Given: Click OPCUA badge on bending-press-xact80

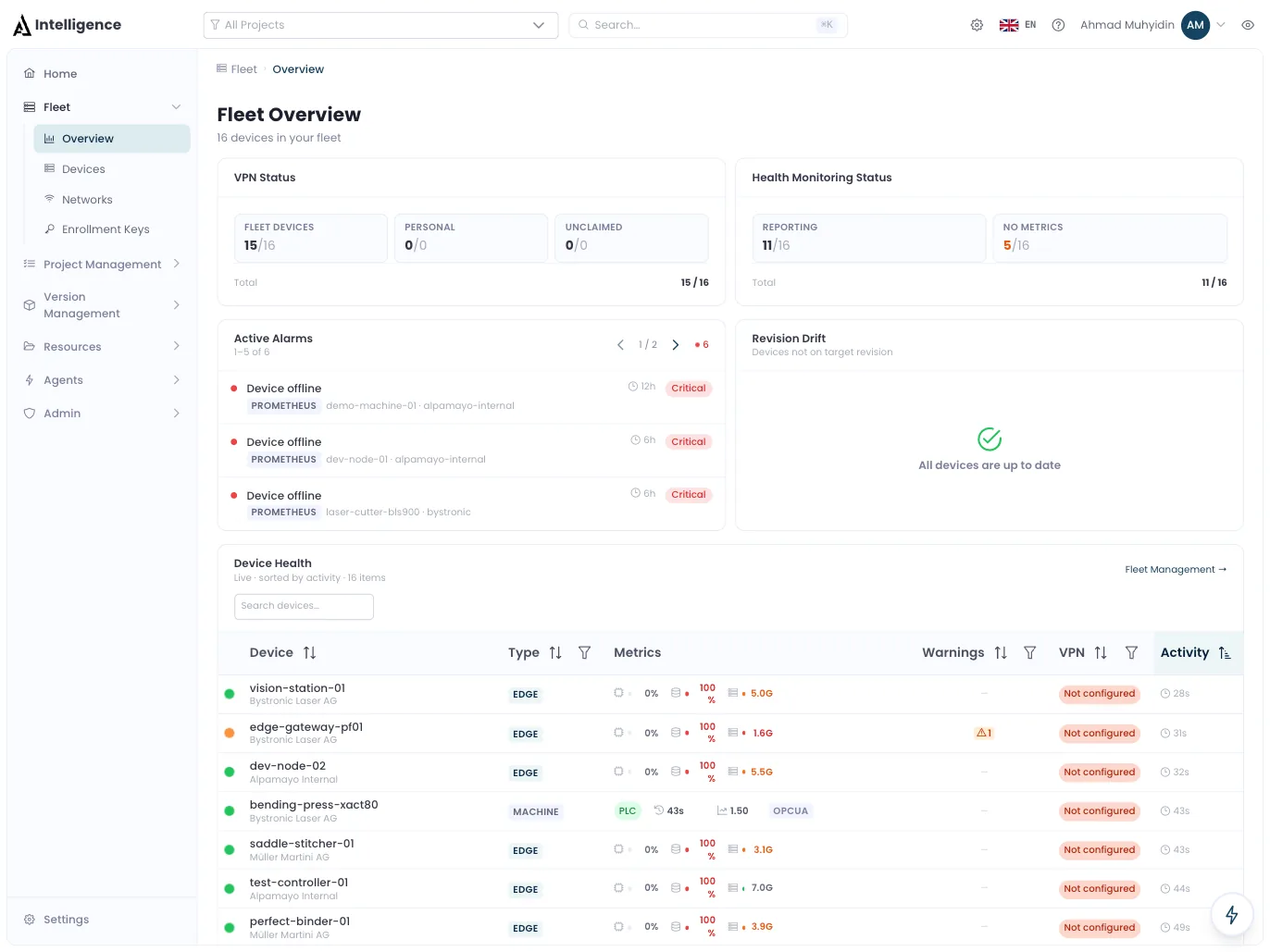Looking at the screenshot, I should 791,811.
